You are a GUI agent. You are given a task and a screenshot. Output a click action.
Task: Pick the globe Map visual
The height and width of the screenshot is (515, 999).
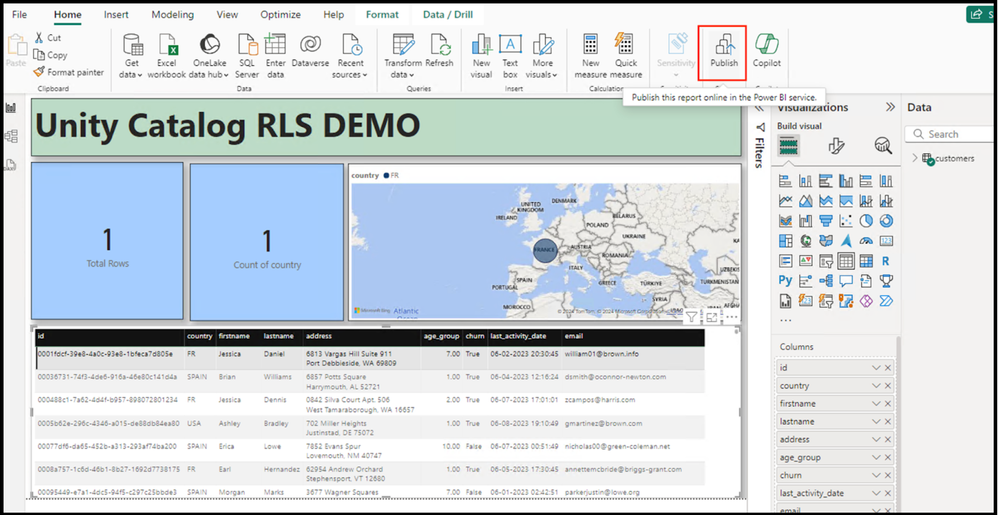point(805,241)
